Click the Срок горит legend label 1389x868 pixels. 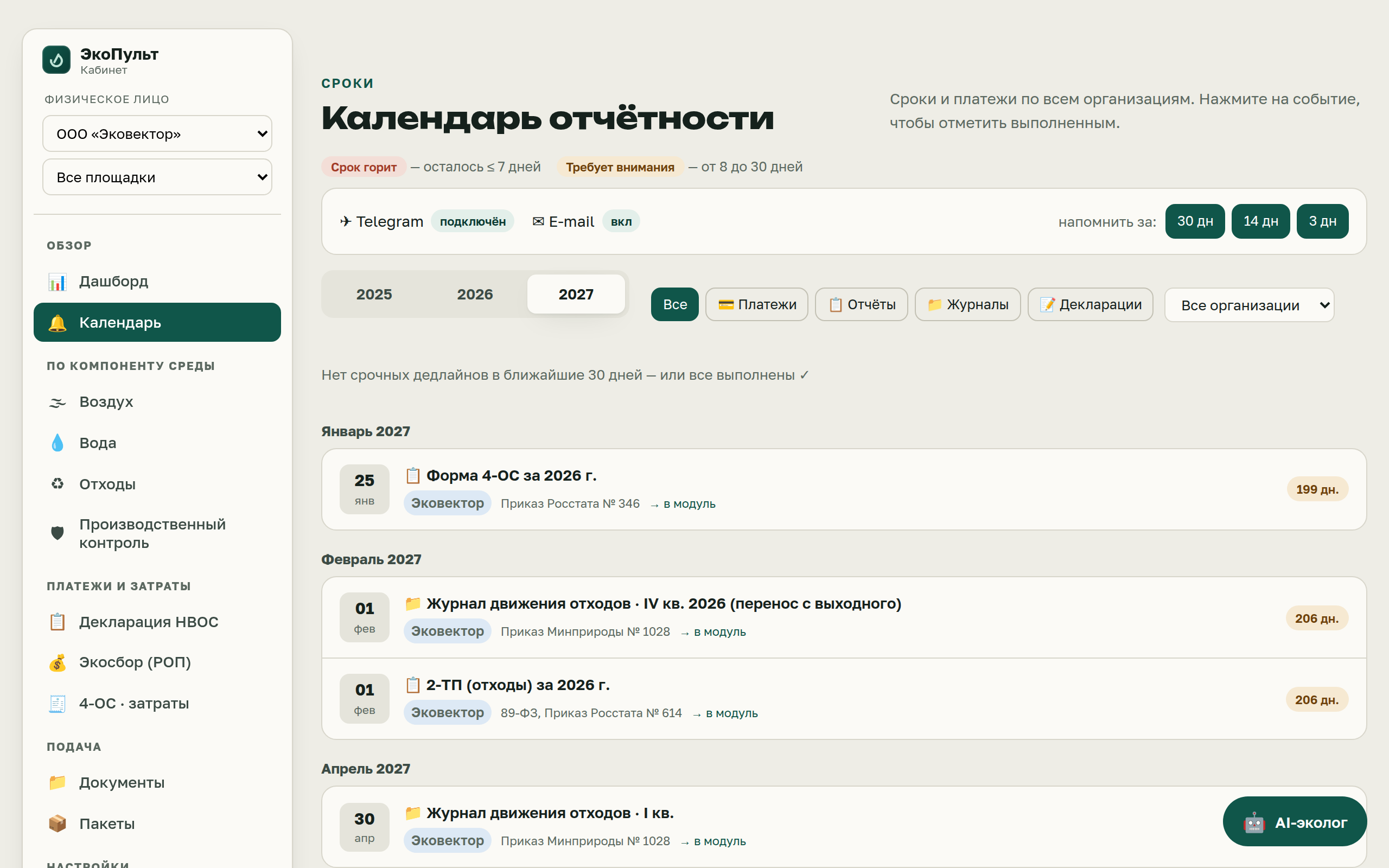pyautogui.click(x=364, y=167)
